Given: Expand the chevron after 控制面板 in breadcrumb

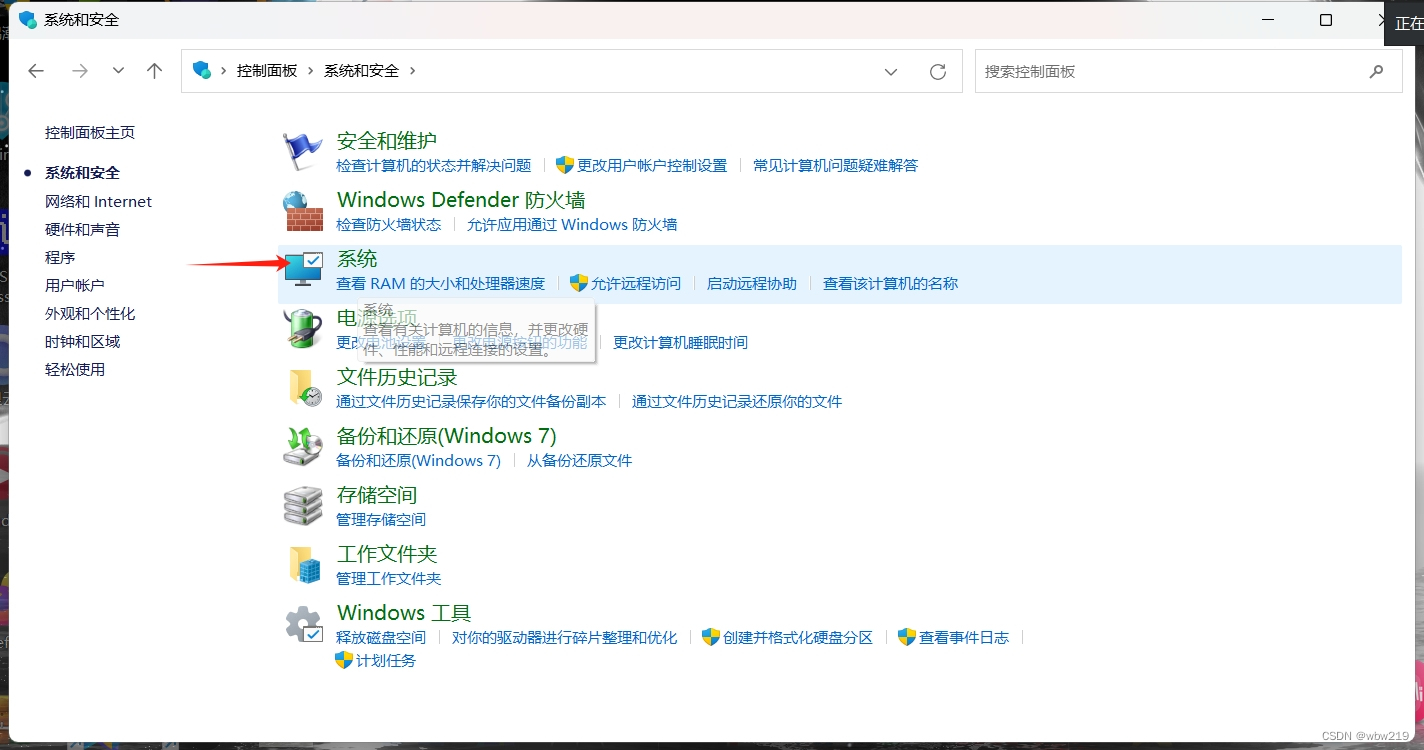Looking at the screenshot, I should click(x=311, y=71).
